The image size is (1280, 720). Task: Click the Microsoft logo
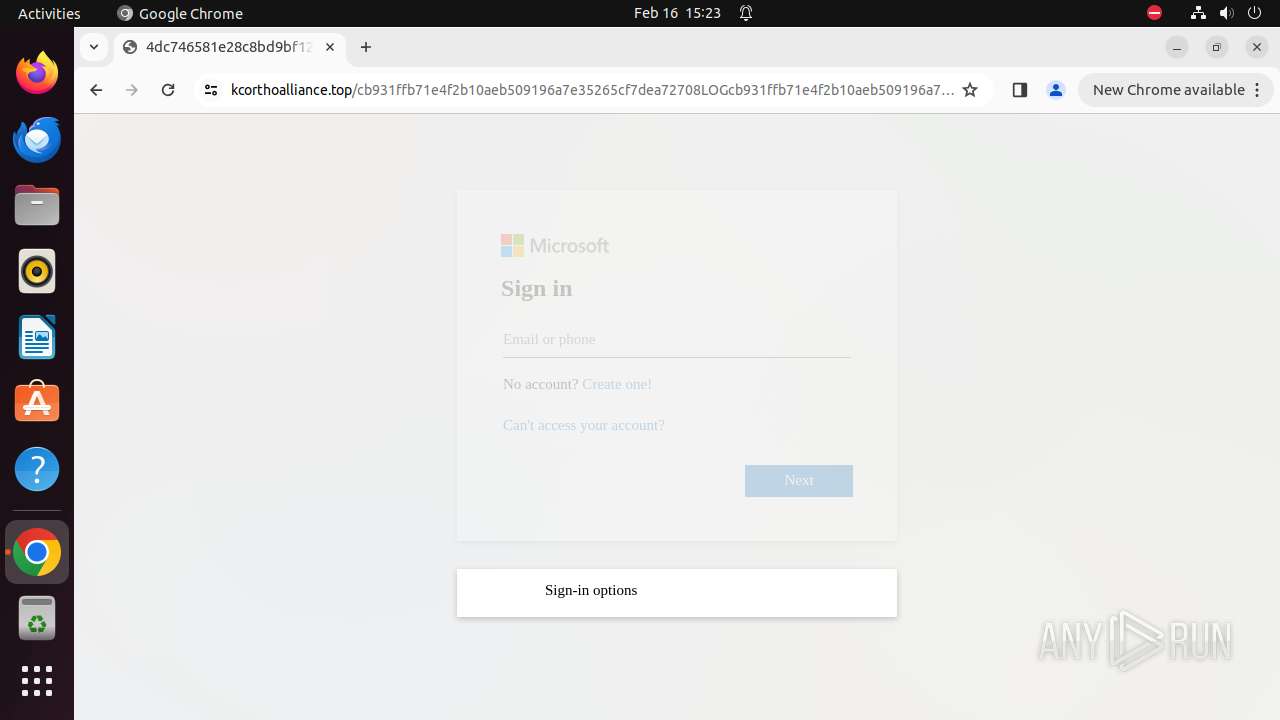click(x=555, y=246)
